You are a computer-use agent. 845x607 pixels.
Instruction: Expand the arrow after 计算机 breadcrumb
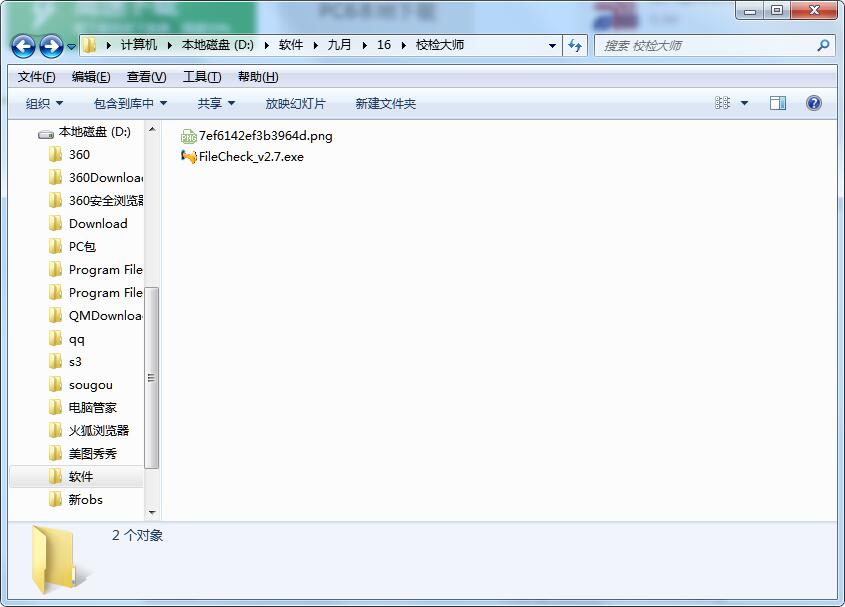coord(170,45)
